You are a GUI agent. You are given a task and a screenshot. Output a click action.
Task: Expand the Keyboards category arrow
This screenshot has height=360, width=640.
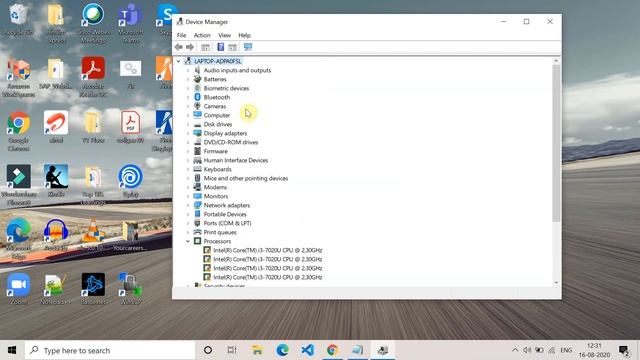click(x=188, y=169)
